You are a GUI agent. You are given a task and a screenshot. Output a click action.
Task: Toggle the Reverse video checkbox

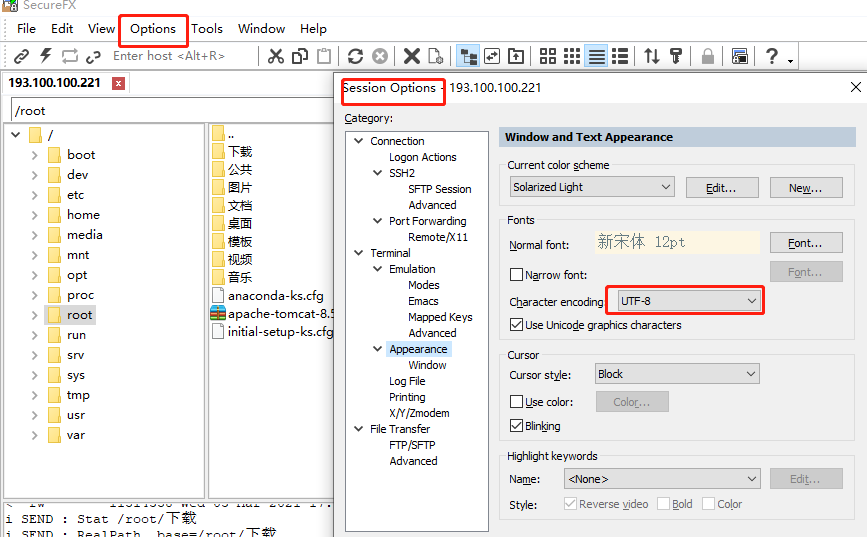click(x=570, y=504)
